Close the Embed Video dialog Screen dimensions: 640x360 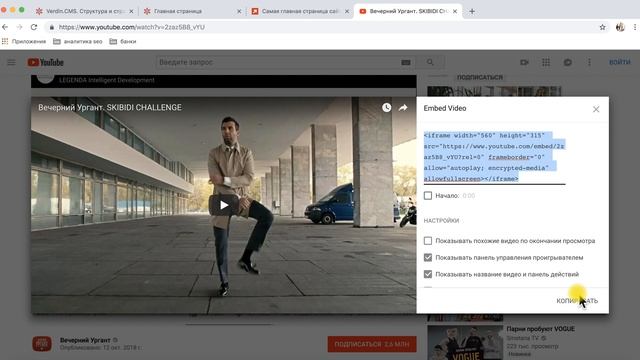(596, 109)
